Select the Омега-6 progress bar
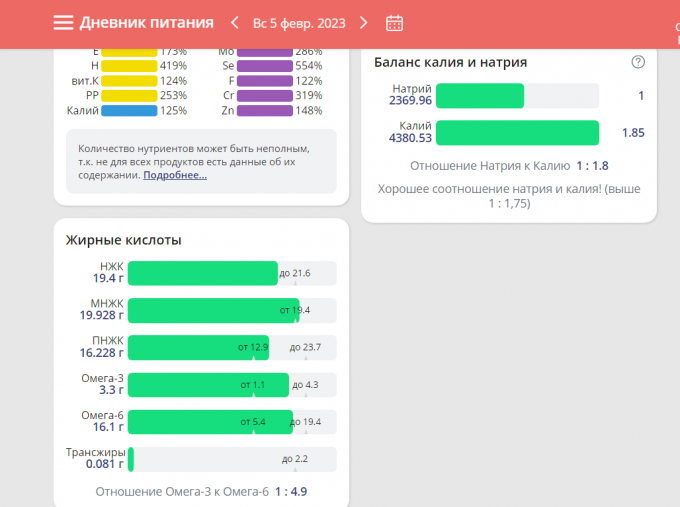The width and height of the screenshot is (680, 507). coord(231,422)
